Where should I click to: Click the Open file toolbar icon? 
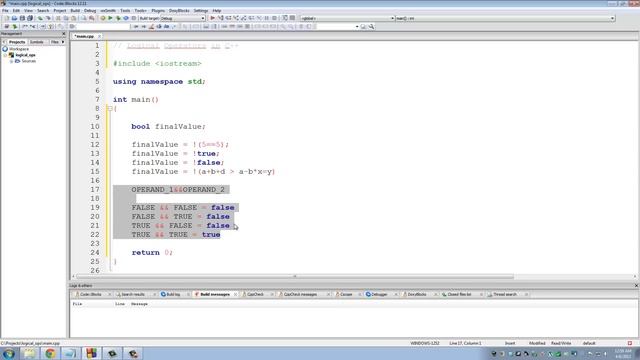[14, 18]
